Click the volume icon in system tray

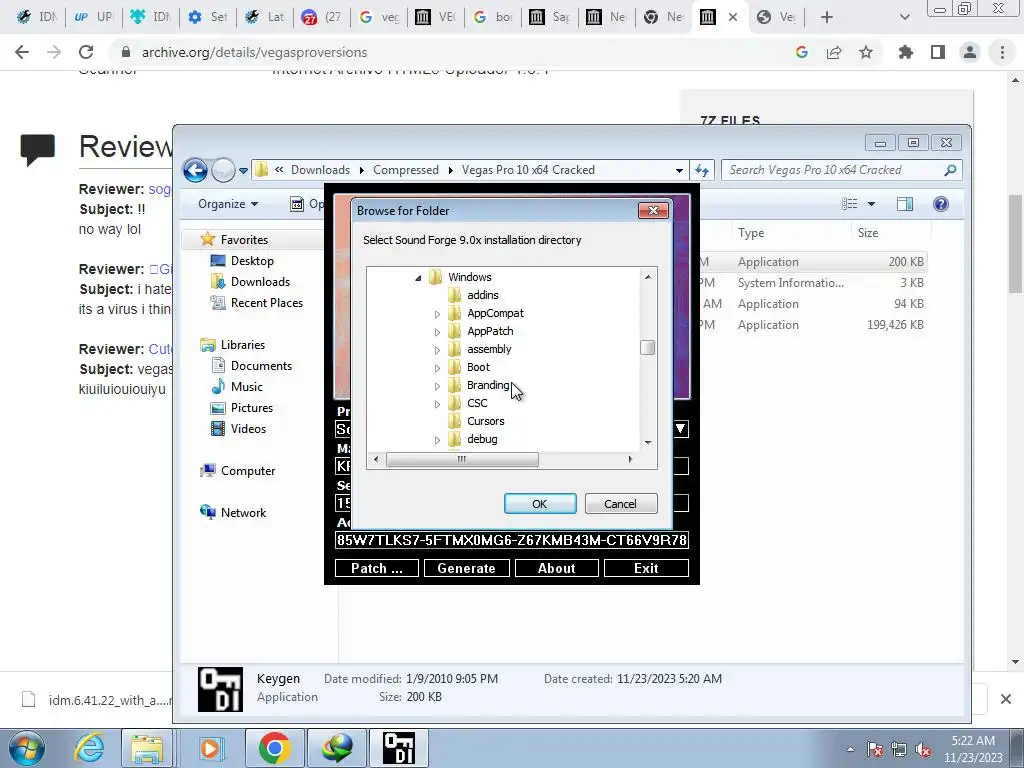coord(923,749)
